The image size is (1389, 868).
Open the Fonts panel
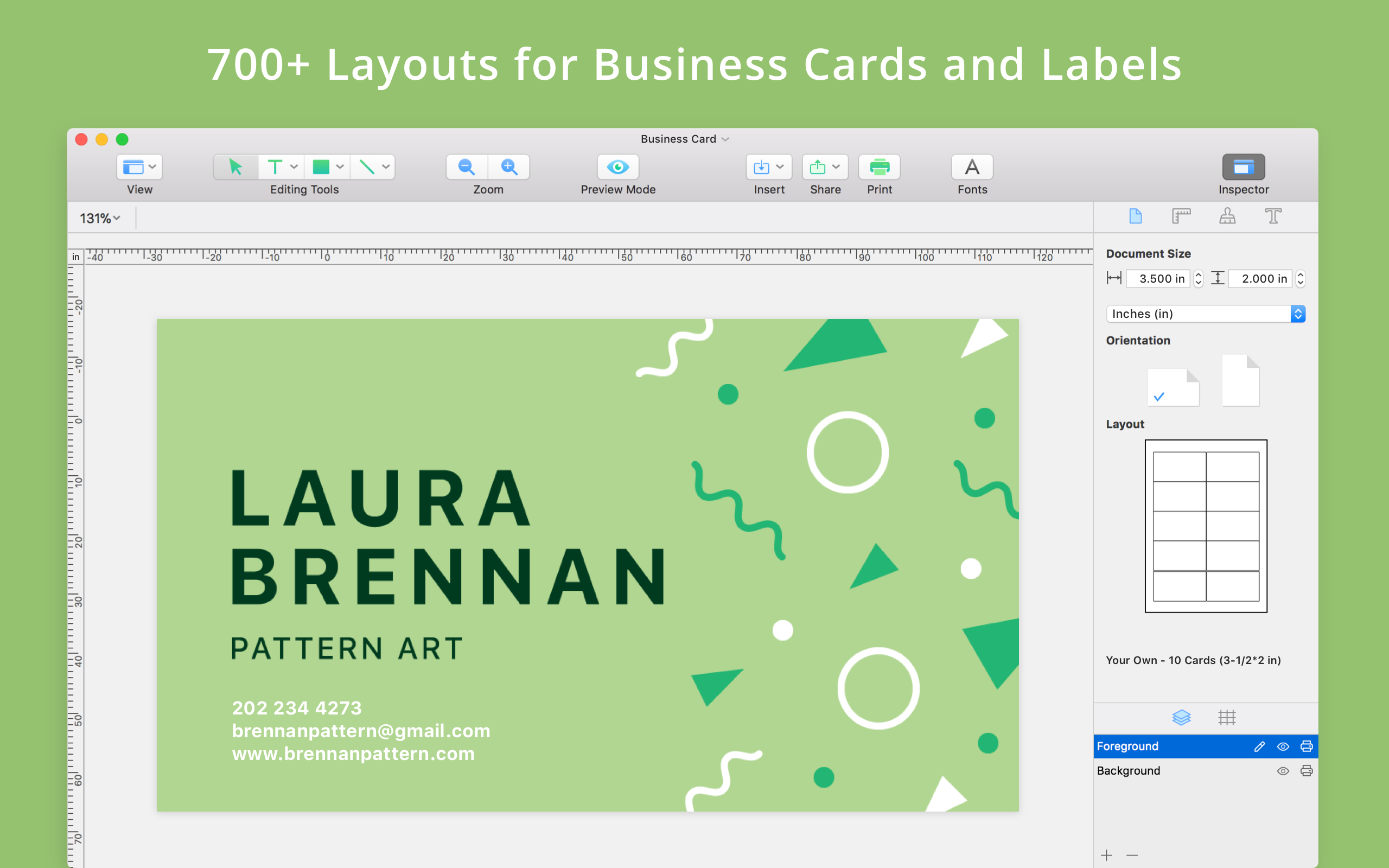(971, 167)
